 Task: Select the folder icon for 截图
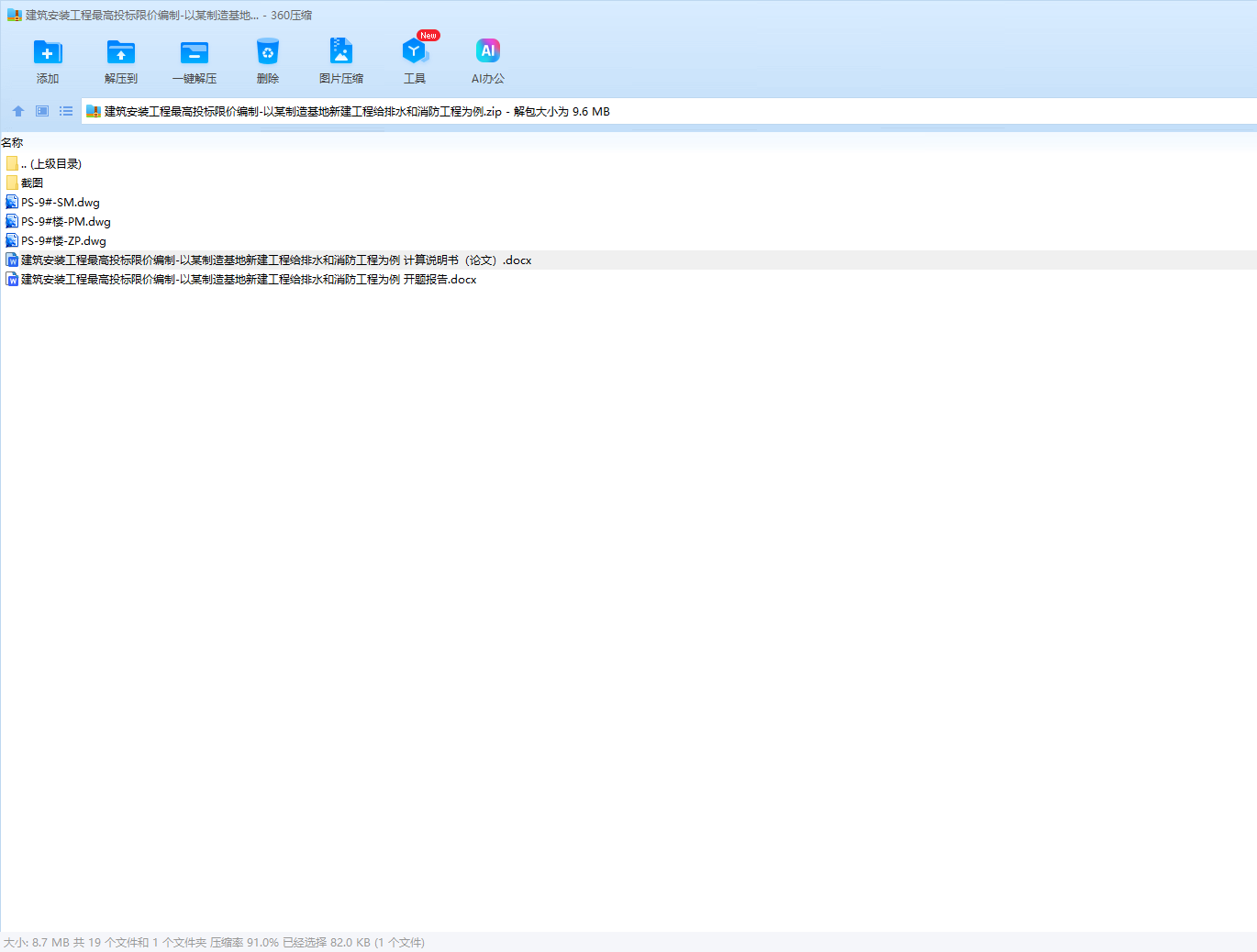click(x=12, y=183)
